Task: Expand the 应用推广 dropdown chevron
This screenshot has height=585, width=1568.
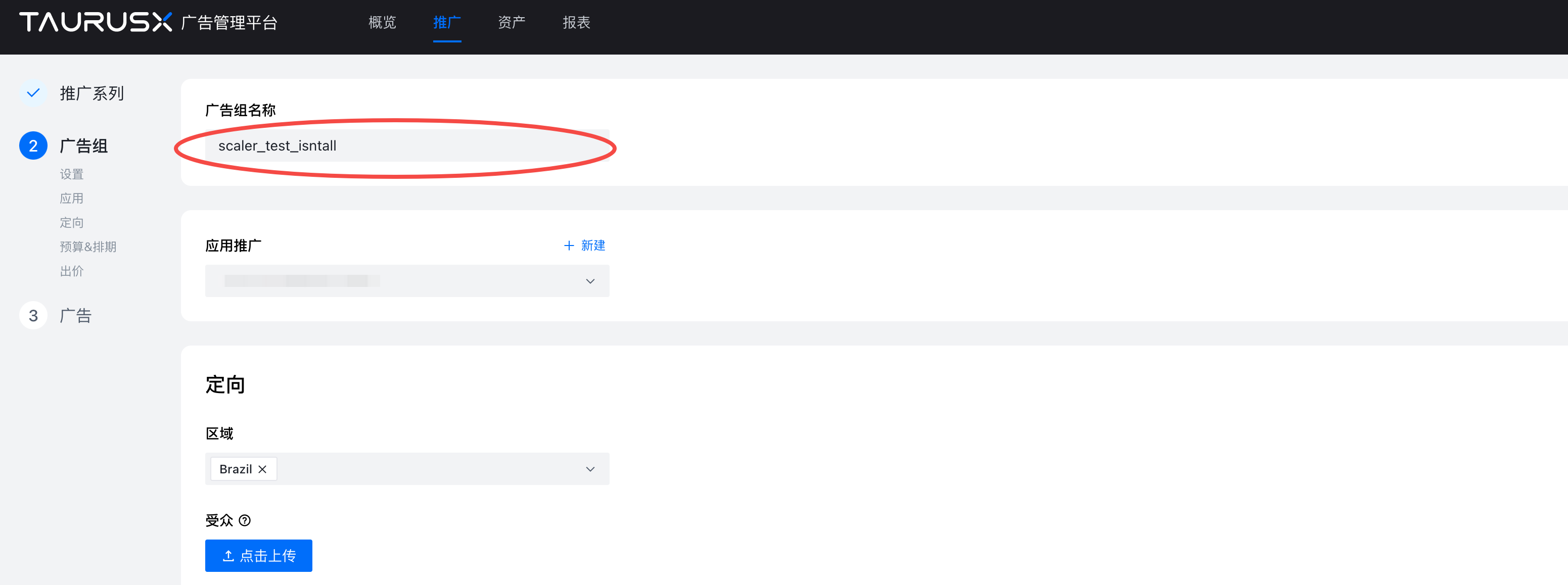Action: (590, 281)
